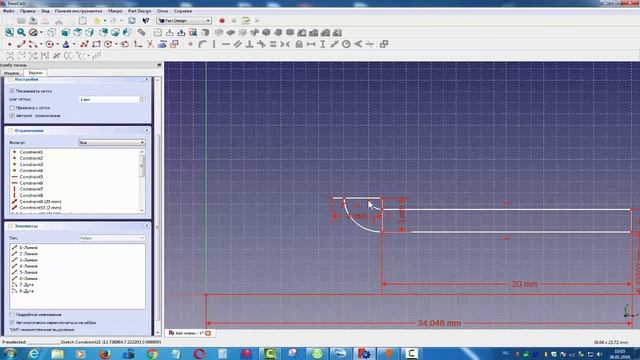Image resolution: width=640 pixels, height=360 pixels.
Task: Click the Fit All zoom icon
Action: click(x=9, y=32)
